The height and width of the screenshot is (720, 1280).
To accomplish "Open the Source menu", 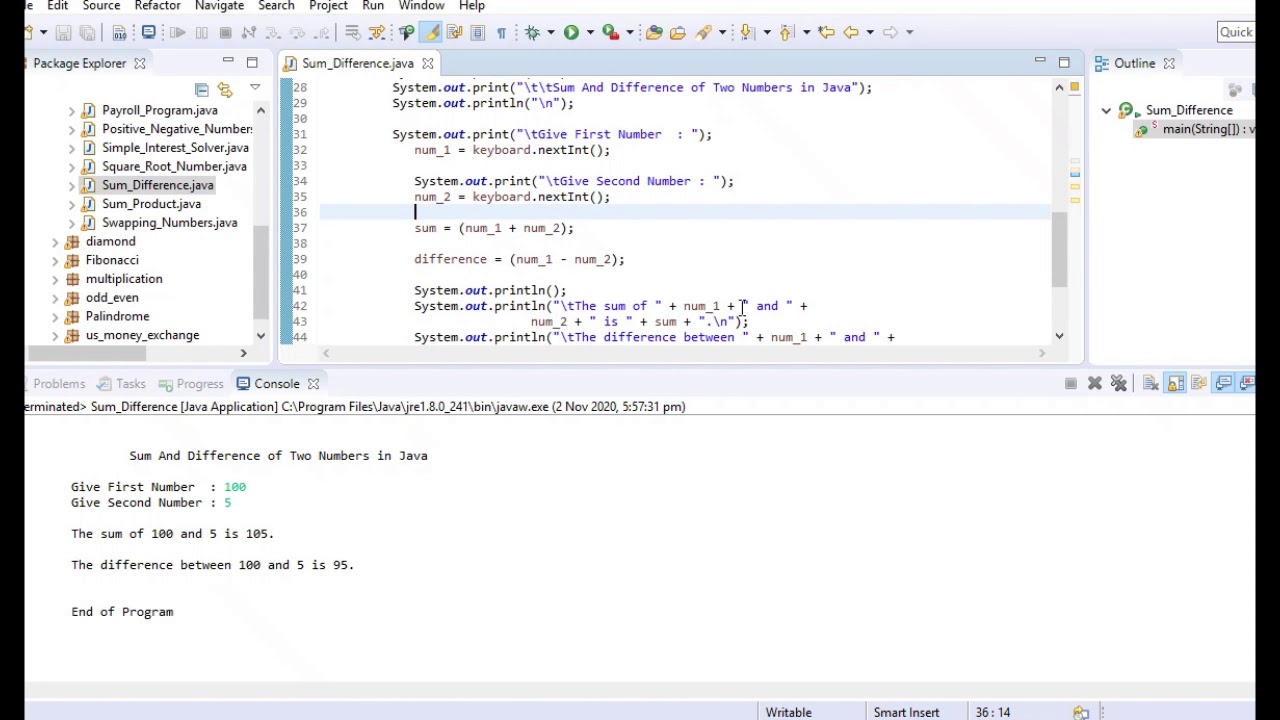I will (101, 6).
